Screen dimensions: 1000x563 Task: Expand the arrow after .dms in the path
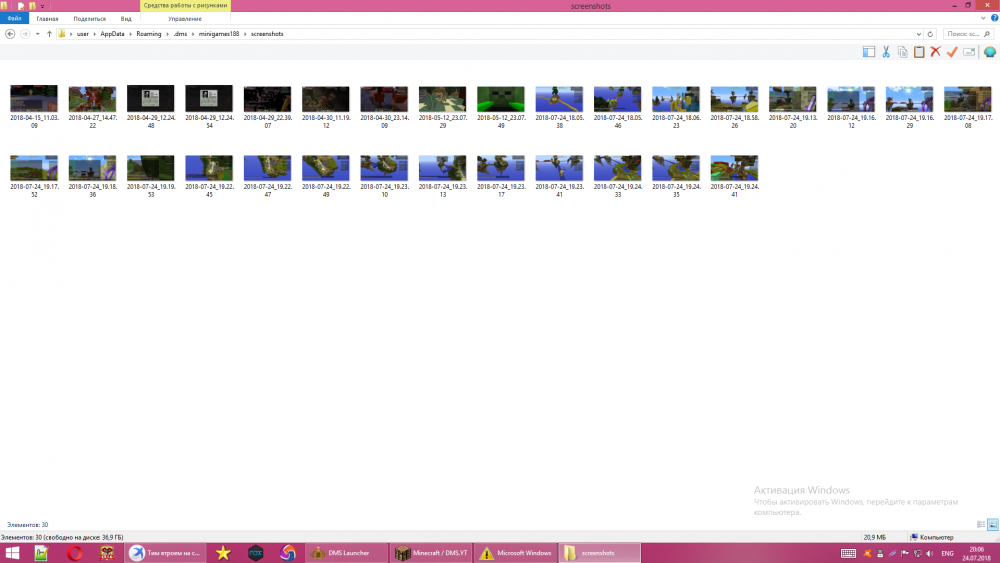193,34
